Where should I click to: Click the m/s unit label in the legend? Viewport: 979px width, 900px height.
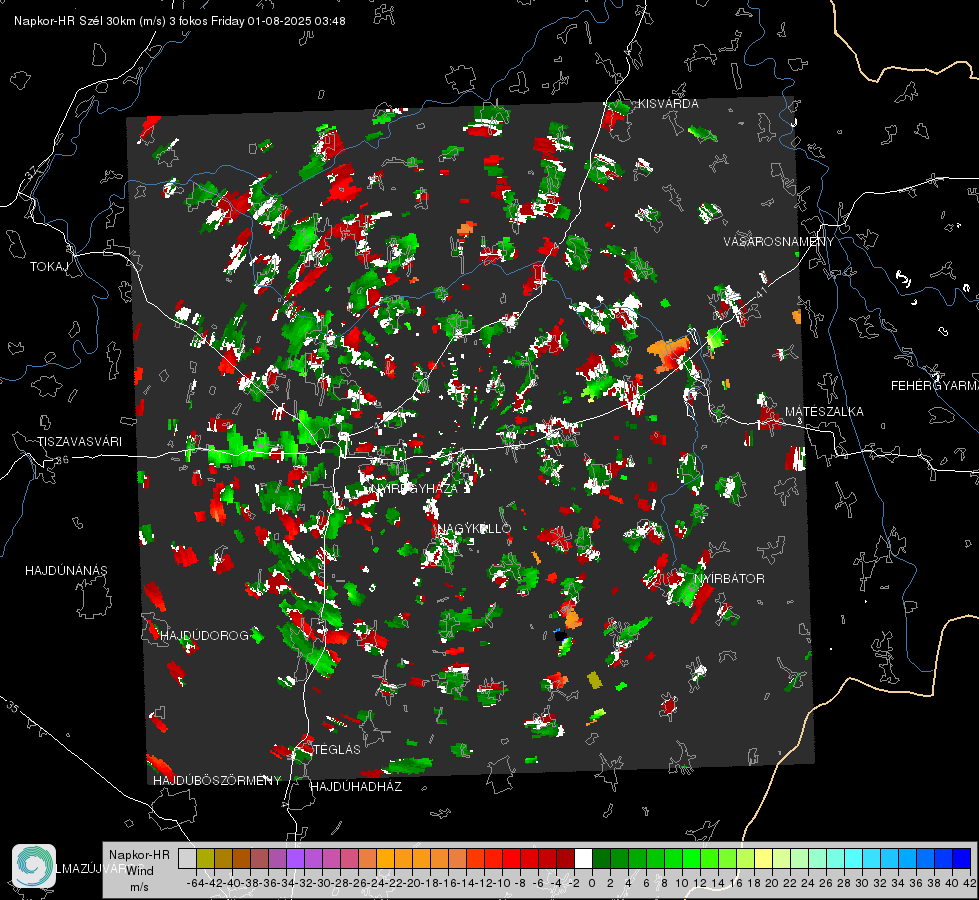point(139,887)
